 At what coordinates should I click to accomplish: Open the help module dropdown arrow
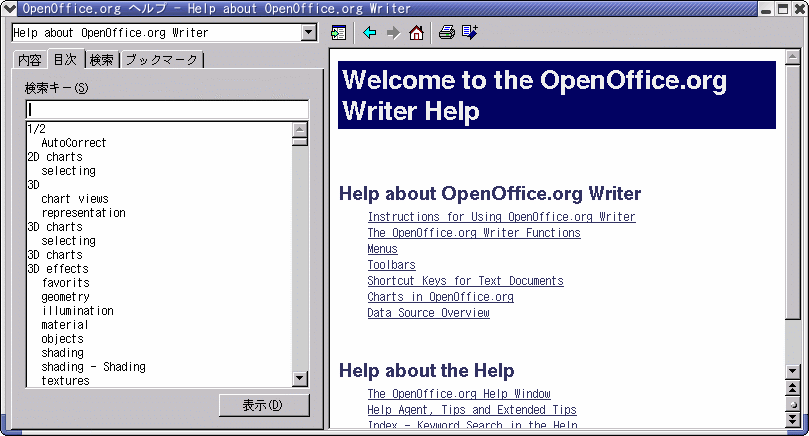(x=309, y=33)
